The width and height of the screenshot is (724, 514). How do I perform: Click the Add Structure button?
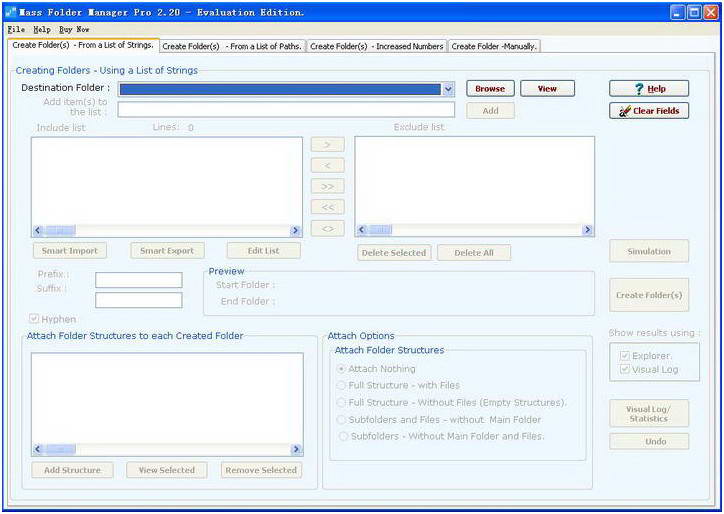click(x=72, y=470)
